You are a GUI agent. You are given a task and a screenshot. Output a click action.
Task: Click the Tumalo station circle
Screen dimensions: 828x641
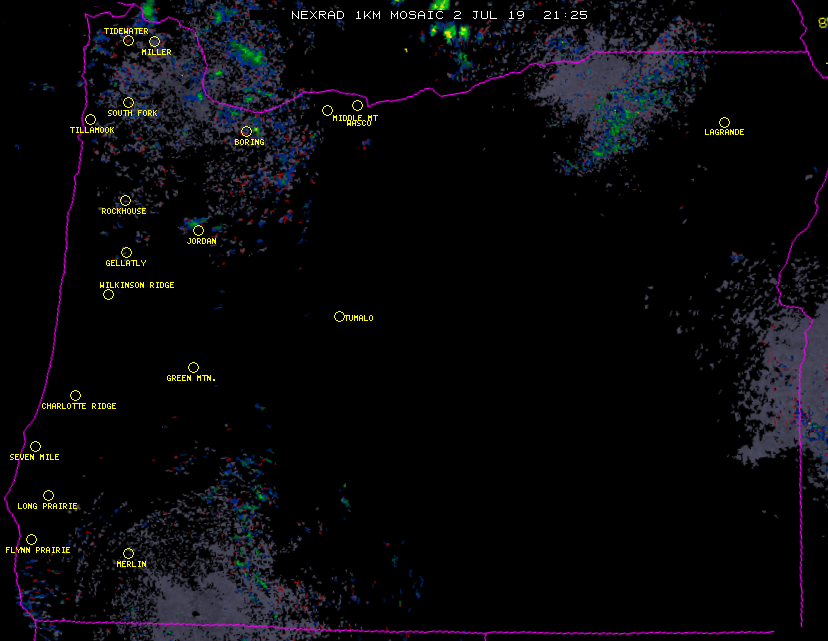(x=339, y=316)
